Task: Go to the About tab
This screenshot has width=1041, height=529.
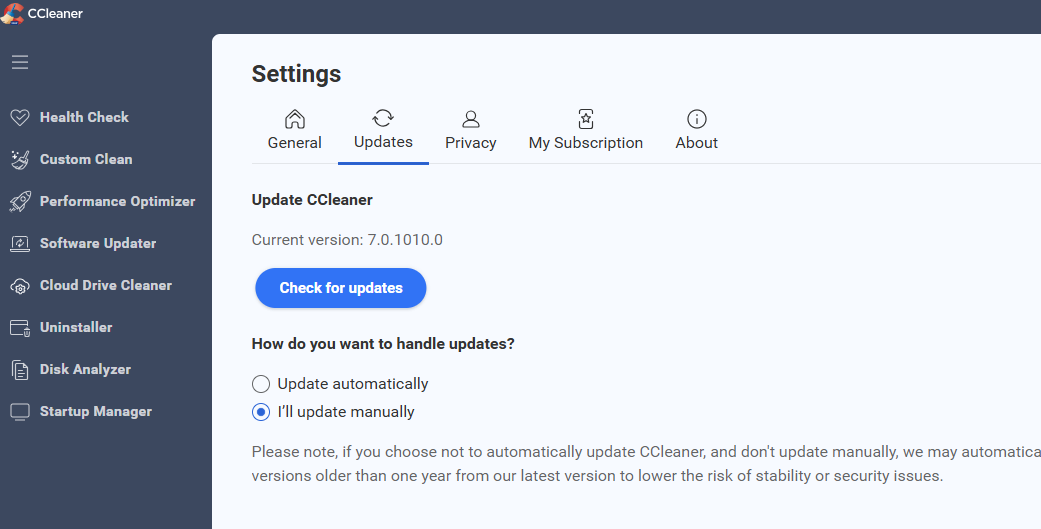Action: click(697, 131)
